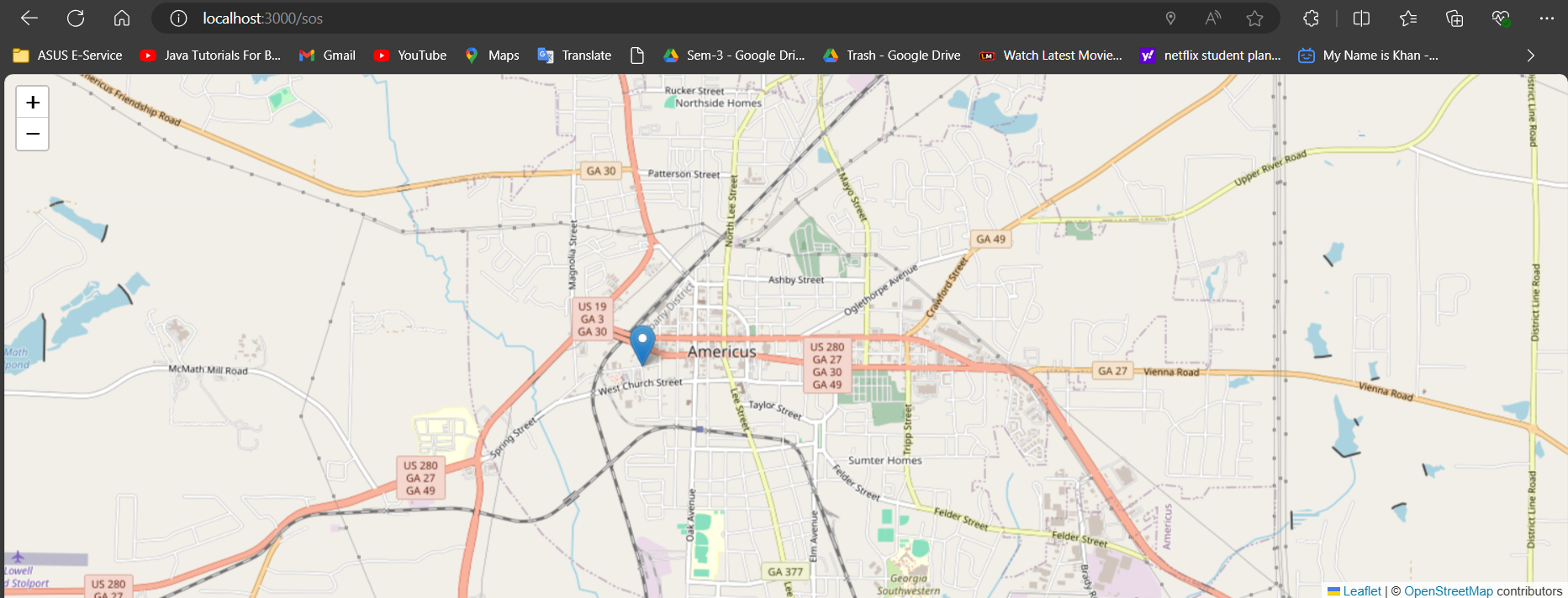1568x598 pixels.
Task: Expand bookmarks overflow chevron
Action: click(x=1530, y=56)
